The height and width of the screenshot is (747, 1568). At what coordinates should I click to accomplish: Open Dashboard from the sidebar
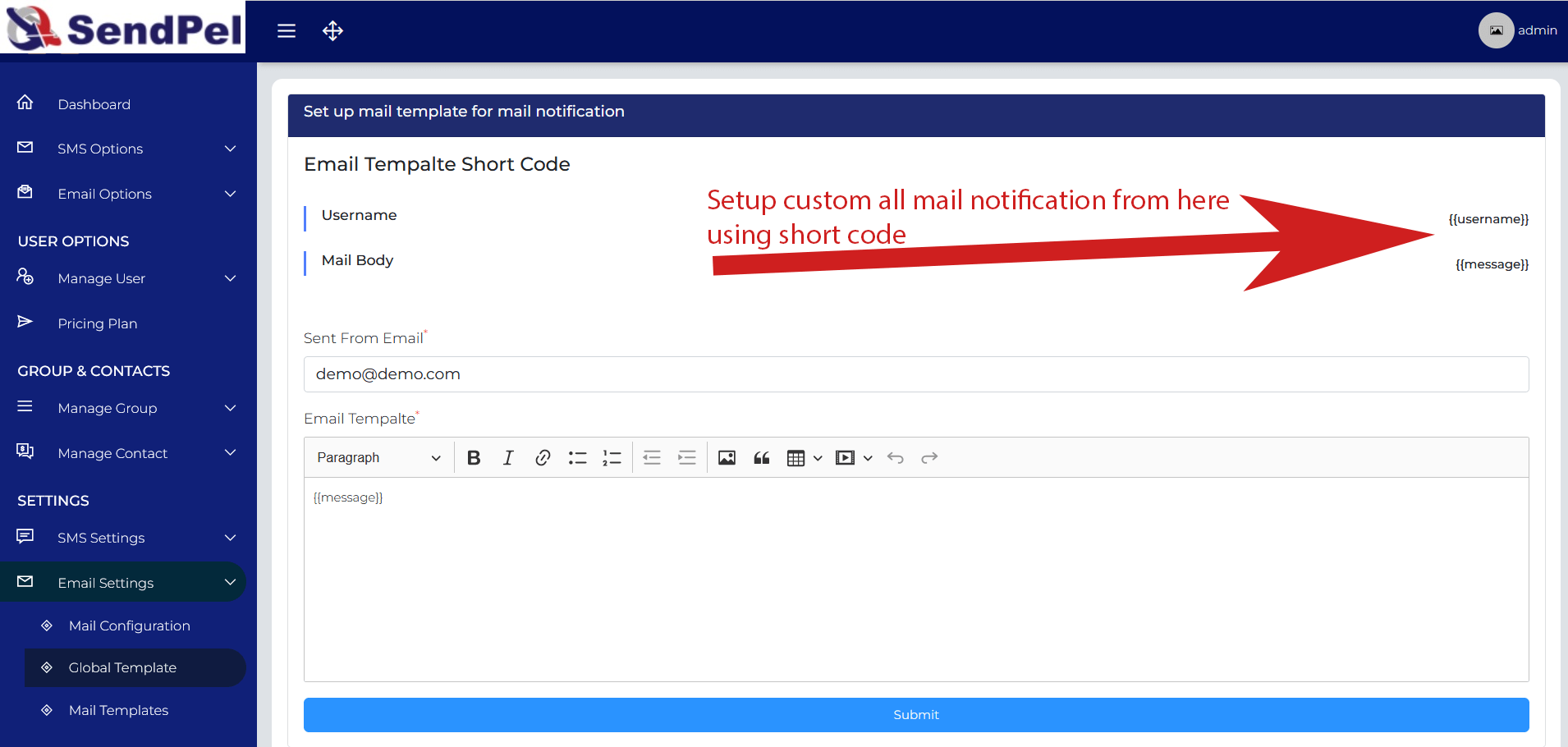[x=94, y=104]
